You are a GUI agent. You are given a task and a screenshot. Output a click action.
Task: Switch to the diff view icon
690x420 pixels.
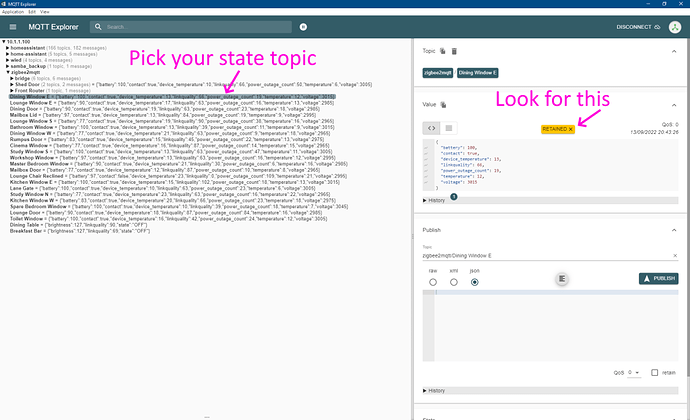coord(448,128)
